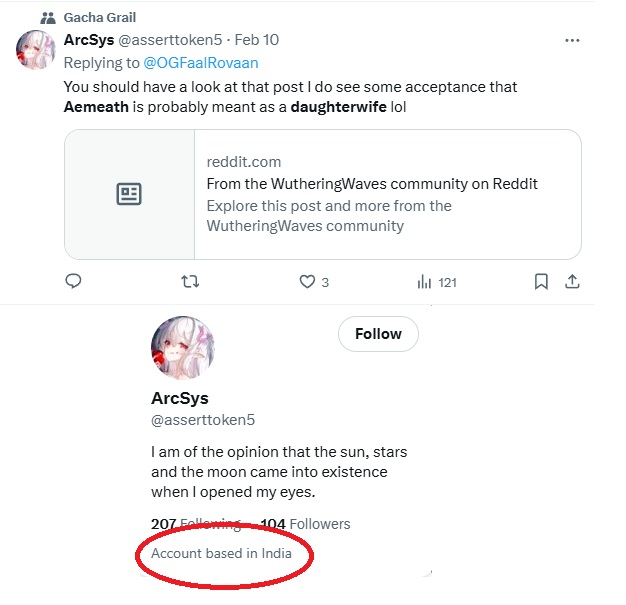Open the tweet view analytics icon
626x605 pixels.
(x=424, y=282)
